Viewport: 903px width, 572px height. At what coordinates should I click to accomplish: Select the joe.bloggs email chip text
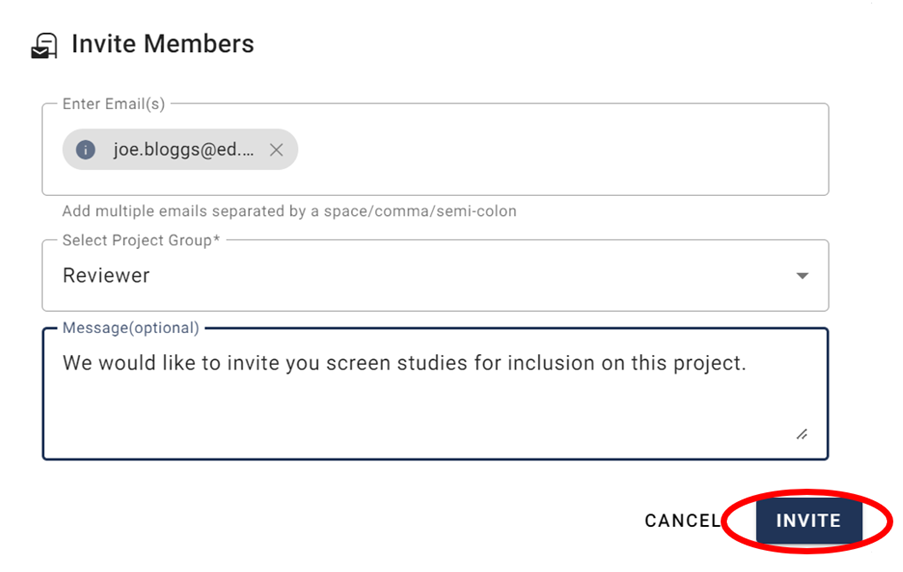[183, 150]
